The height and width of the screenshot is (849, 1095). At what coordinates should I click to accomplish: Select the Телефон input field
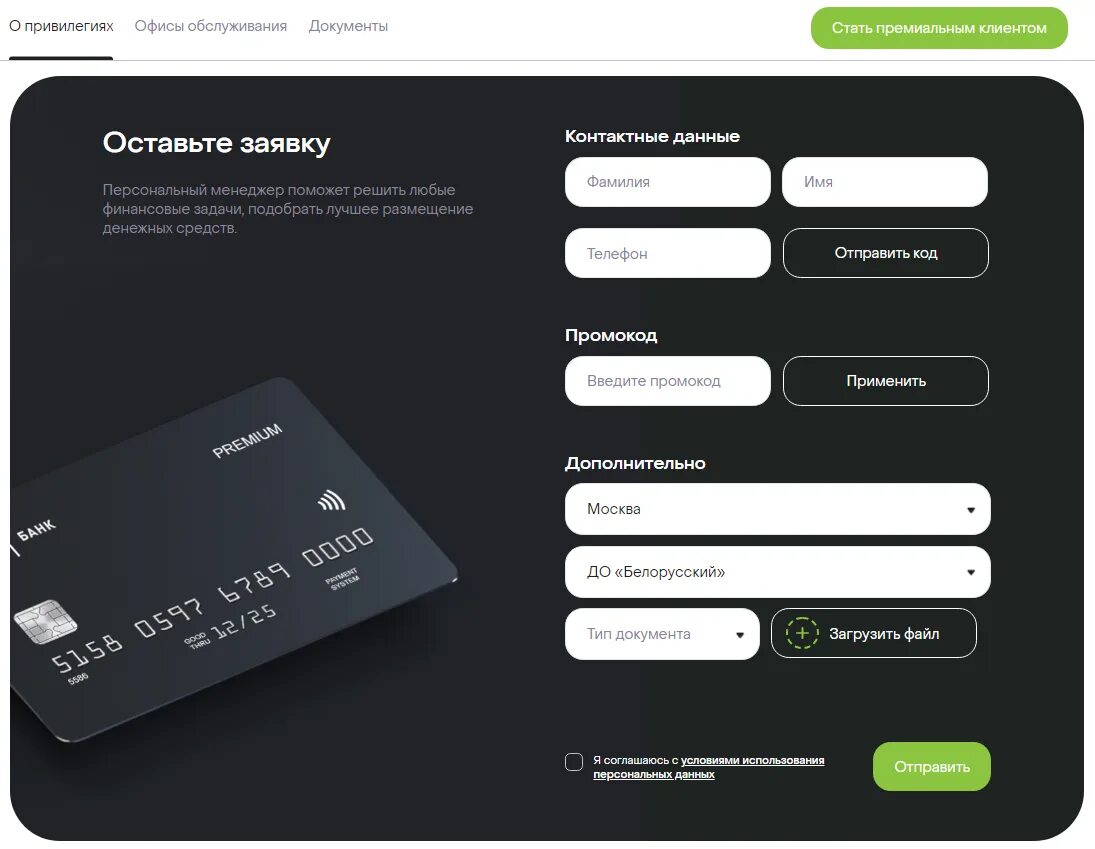coord(668,253)
